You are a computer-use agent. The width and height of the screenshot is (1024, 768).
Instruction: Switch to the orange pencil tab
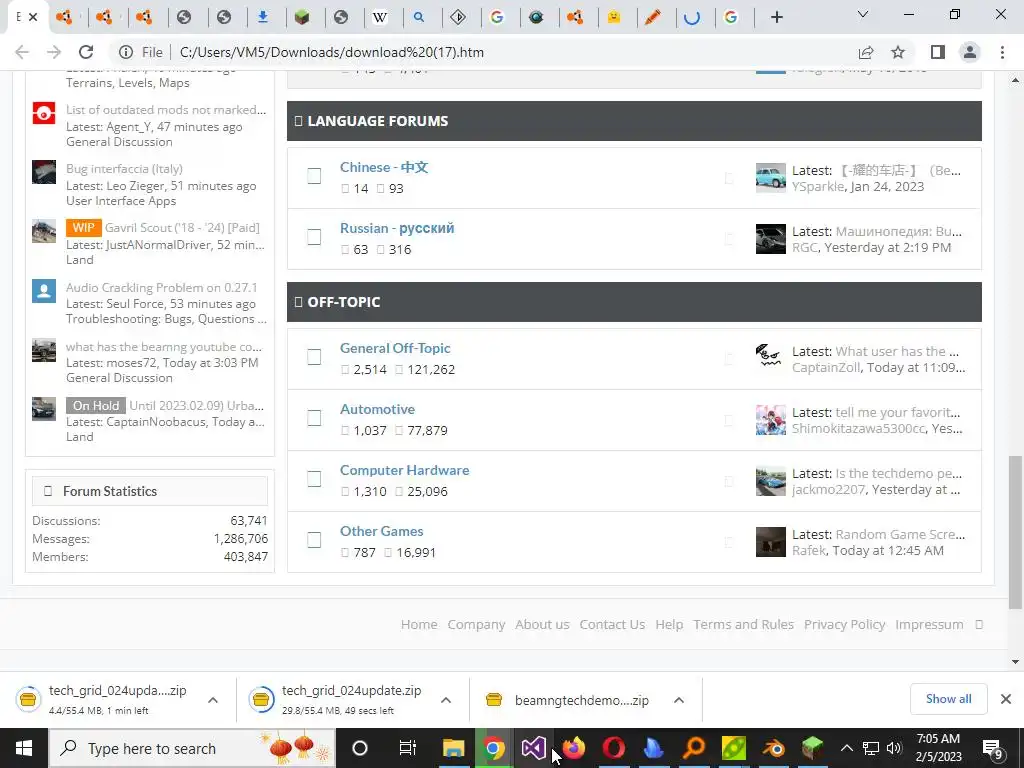[652, 18]
